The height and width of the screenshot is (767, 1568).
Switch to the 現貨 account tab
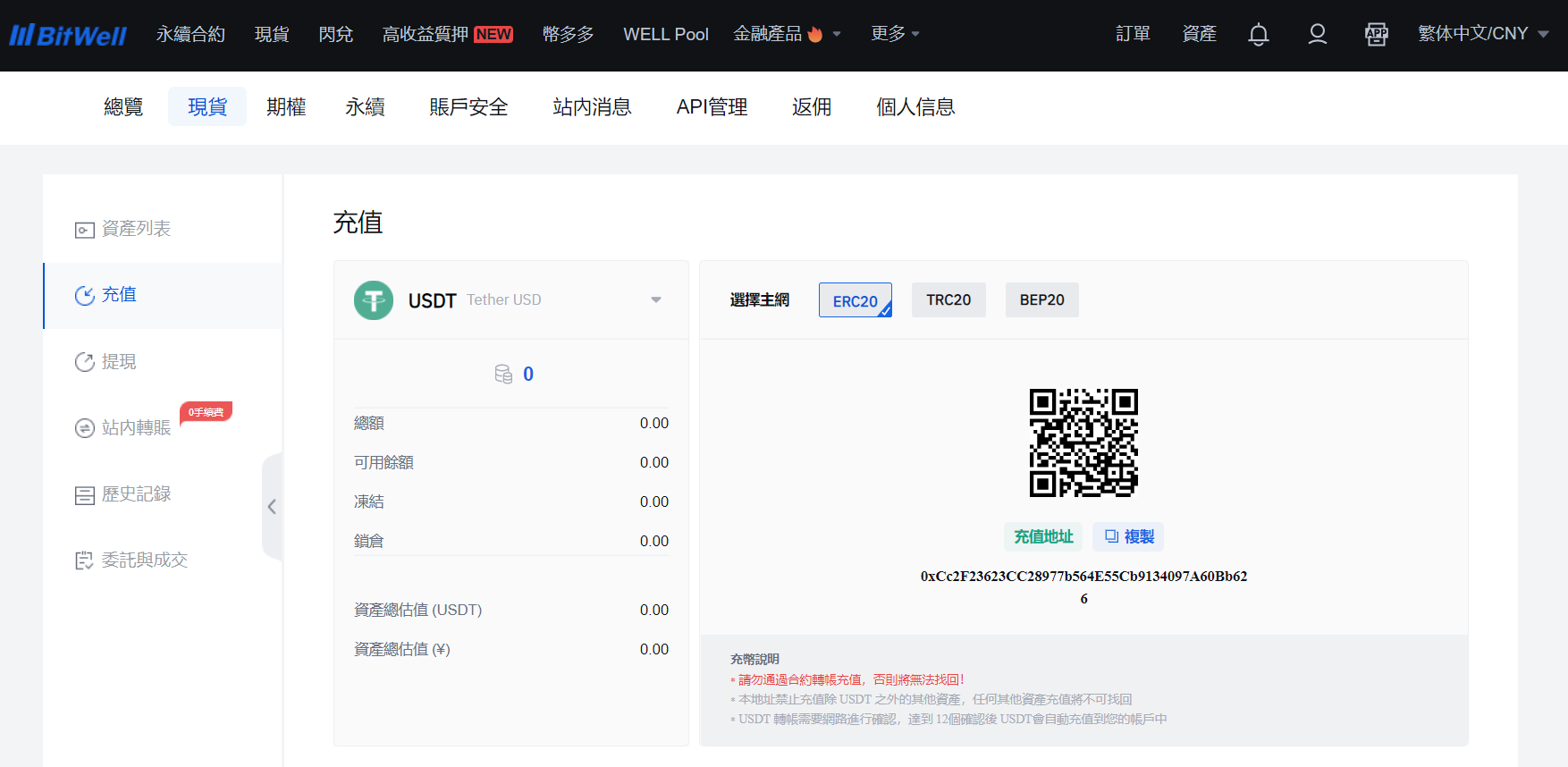(x=207, y=107)
